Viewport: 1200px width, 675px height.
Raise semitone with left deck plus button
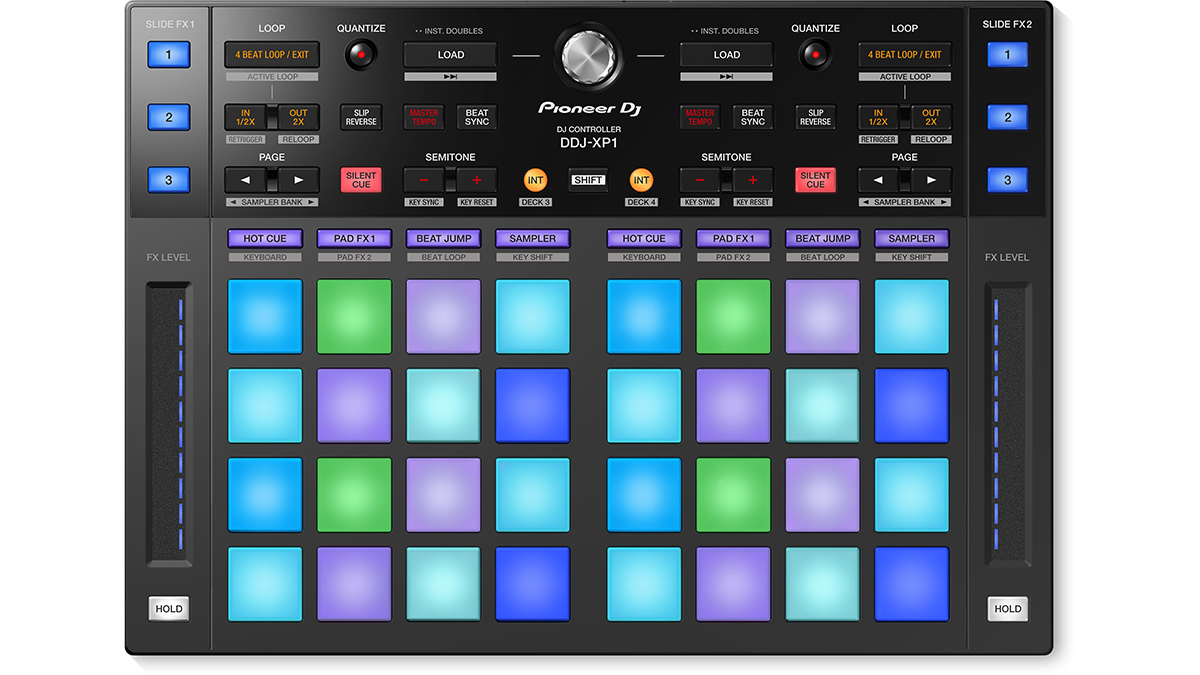tap(476, 181)
